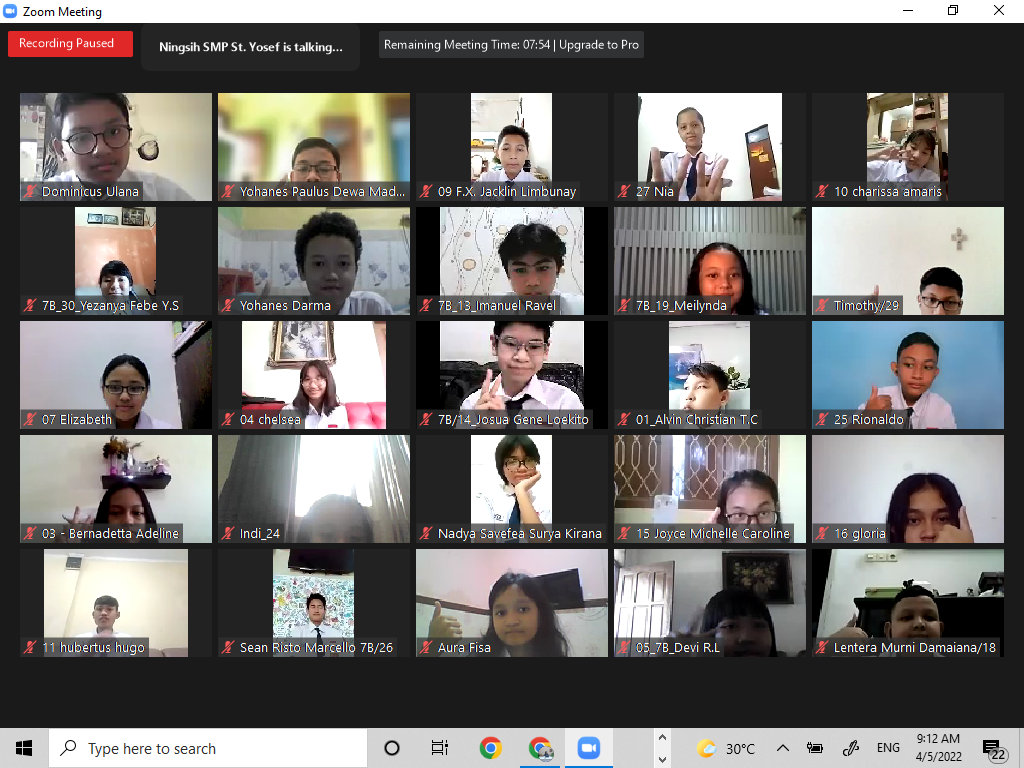Image resolution: width=1024 pixels, height=768 pixels.
Task: Open the Windows Start menu
Action: pos(24,748)
